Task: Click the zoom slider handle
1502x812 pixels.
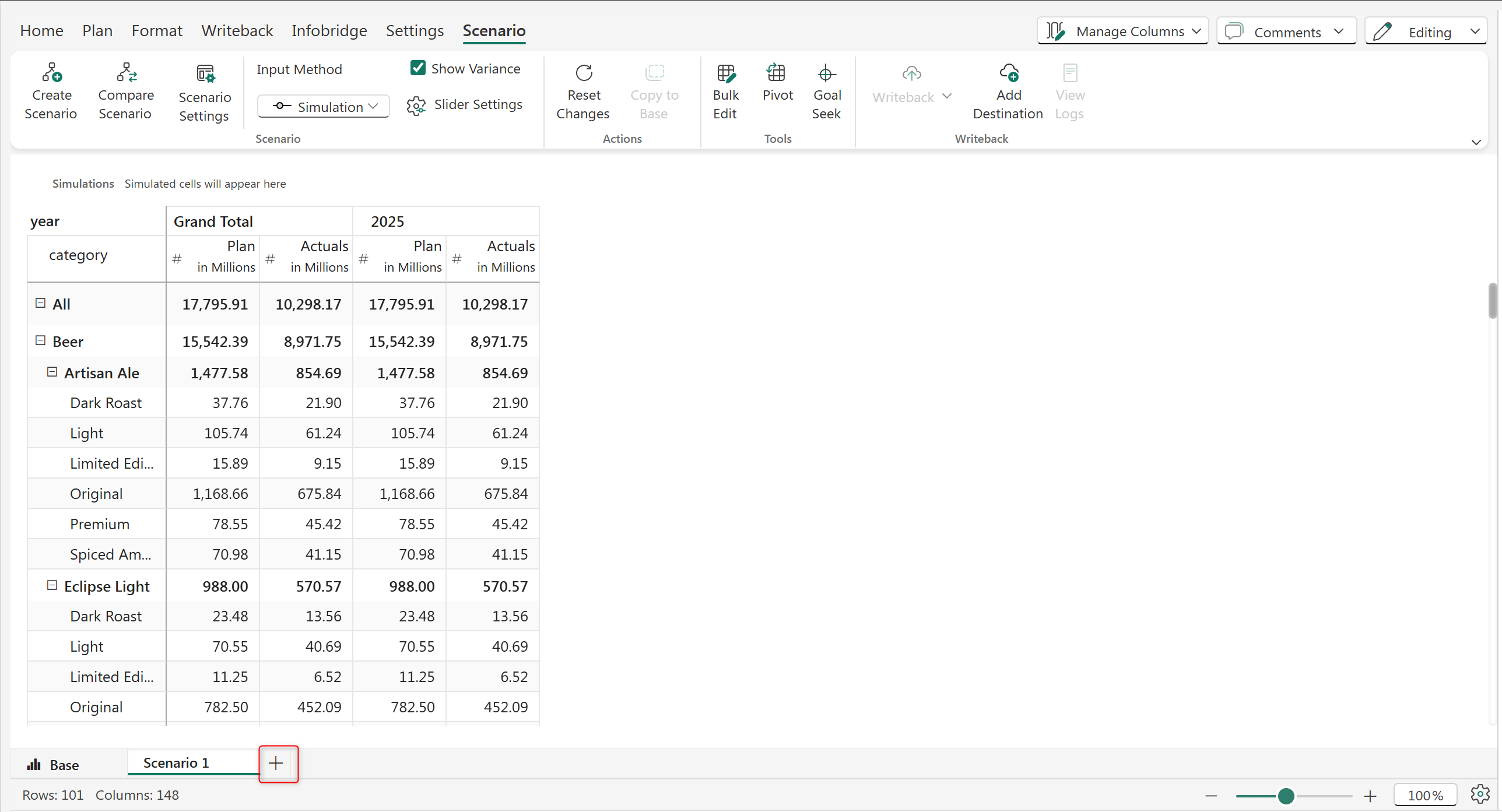Action: point(1286,796)
